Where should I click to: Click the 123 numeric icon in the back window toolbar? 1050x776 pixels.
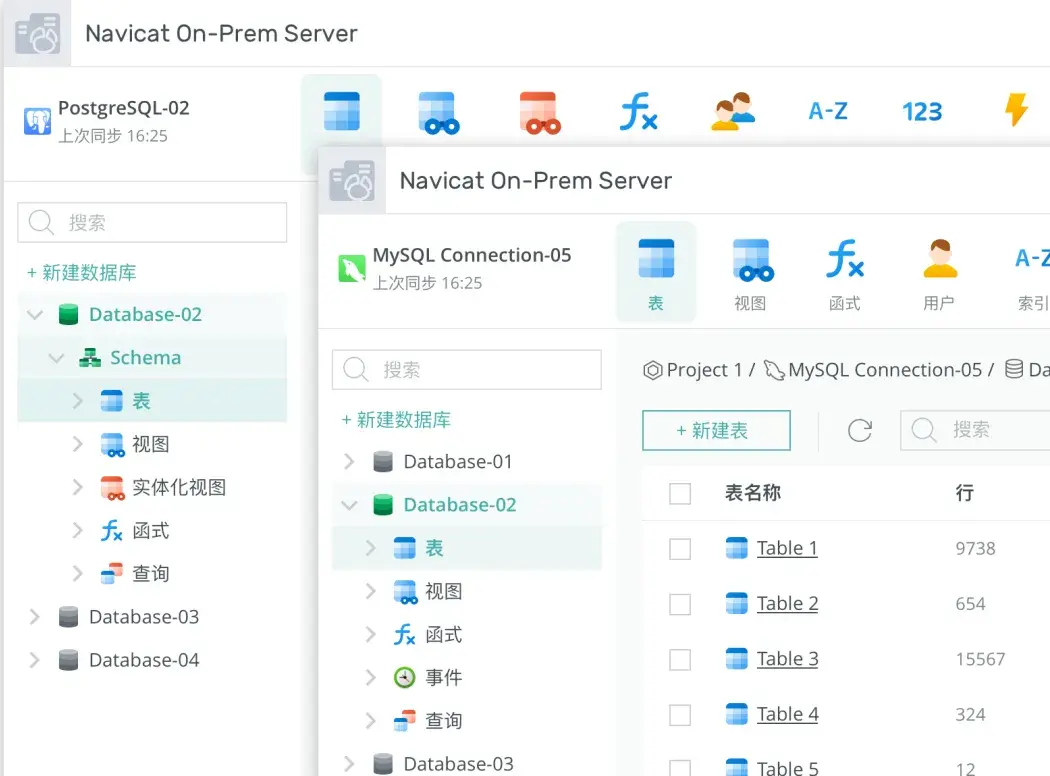click(921, 110)
